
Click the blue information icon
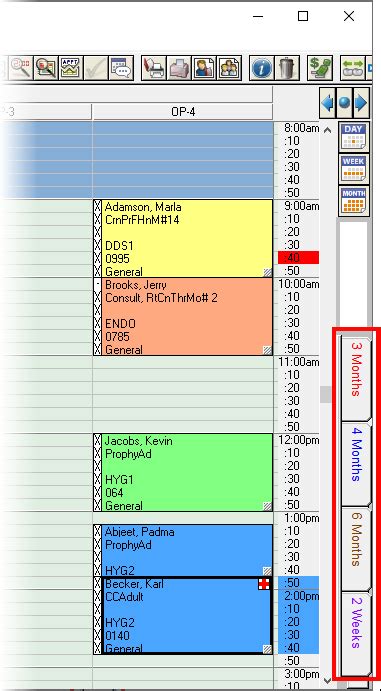(262, 68)
